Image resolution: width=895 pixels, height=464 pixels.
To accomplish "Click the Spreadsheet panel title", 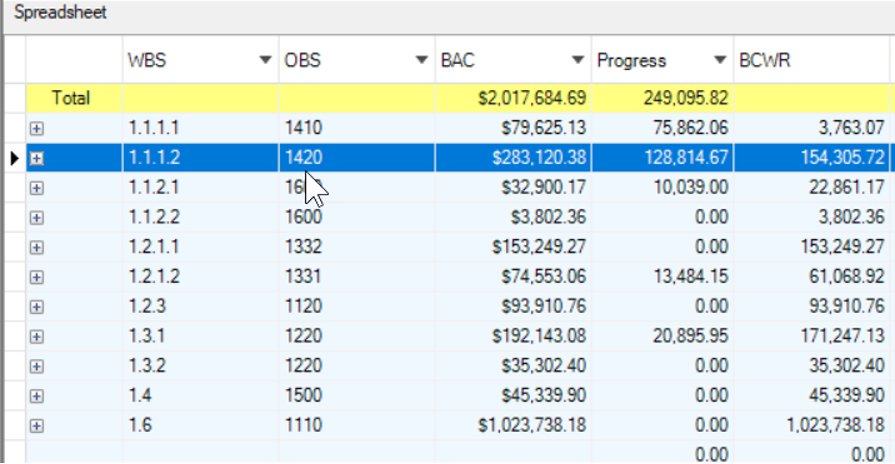I will tap(60, 14).
